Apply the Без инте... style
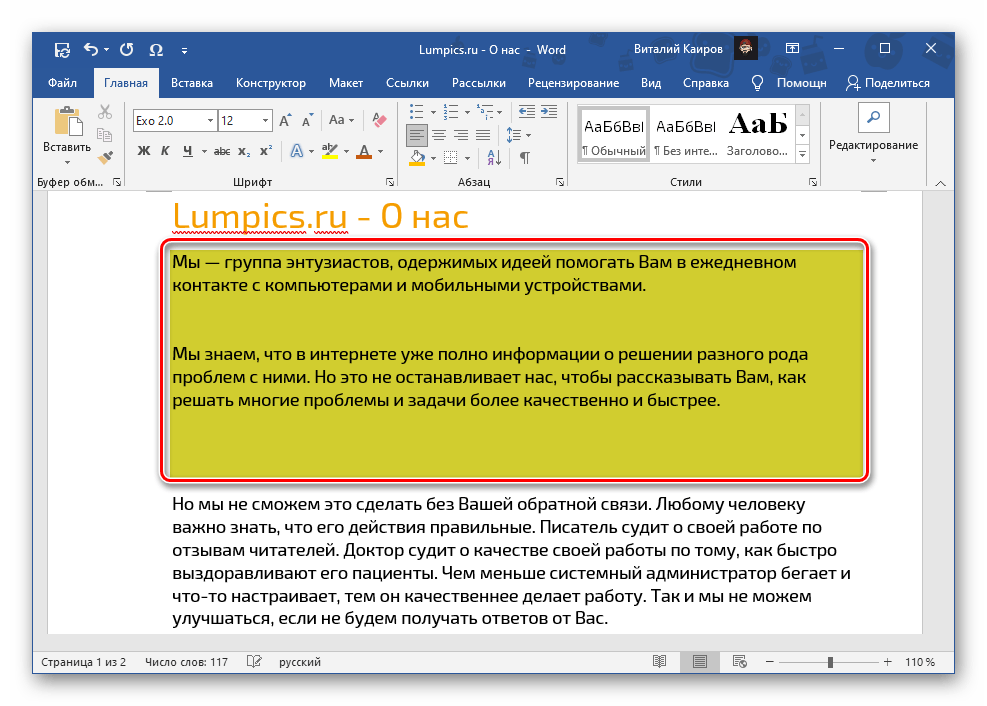 (x=685, y=134)
